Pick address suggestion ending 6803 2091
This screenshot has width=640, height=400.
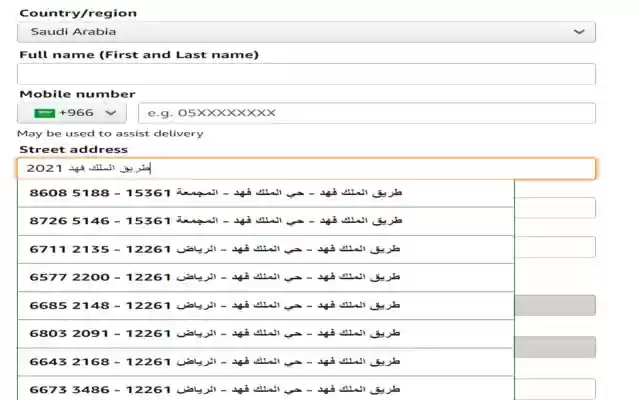point(266,332)
